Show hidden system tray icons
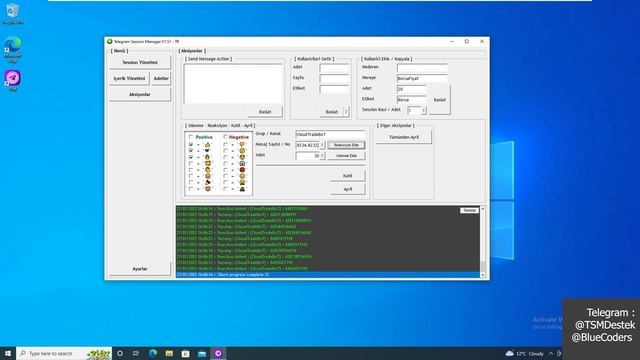 tap(551, 353)
